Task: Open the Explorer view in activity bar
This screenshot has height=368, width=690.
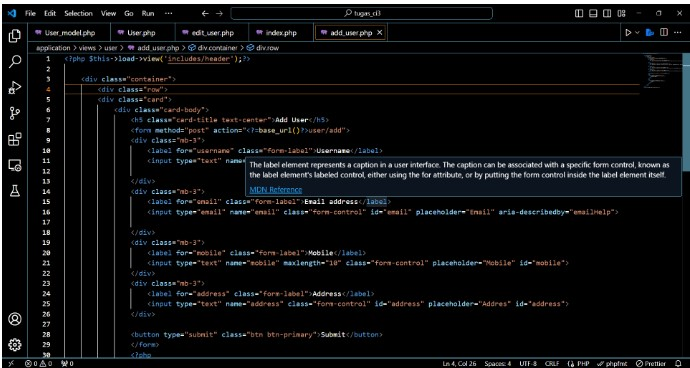Action: (x=15, y=36)
